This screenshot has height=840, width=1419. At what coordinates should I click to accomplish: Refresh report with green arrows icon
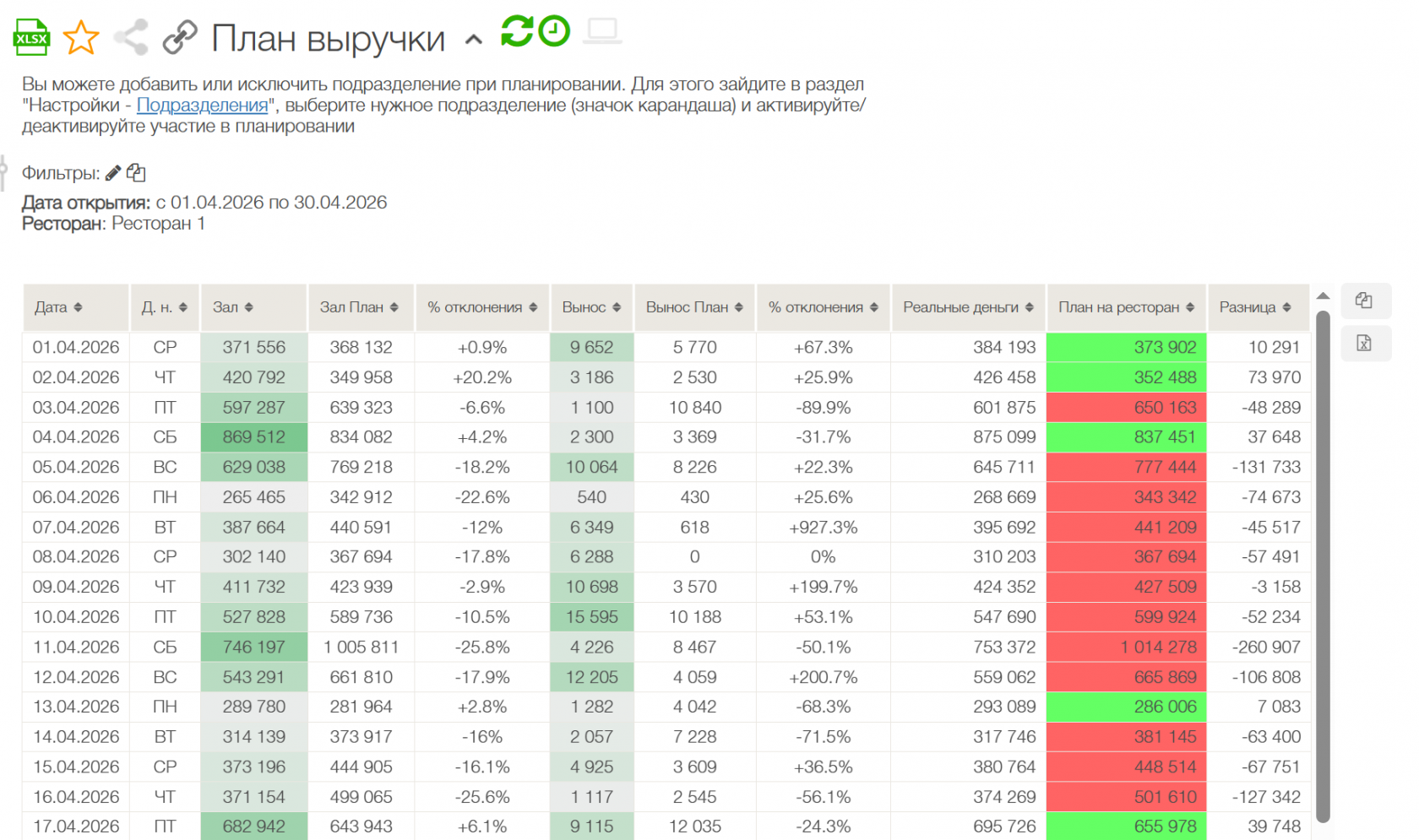pyautogui.click(x=517, y=31)
